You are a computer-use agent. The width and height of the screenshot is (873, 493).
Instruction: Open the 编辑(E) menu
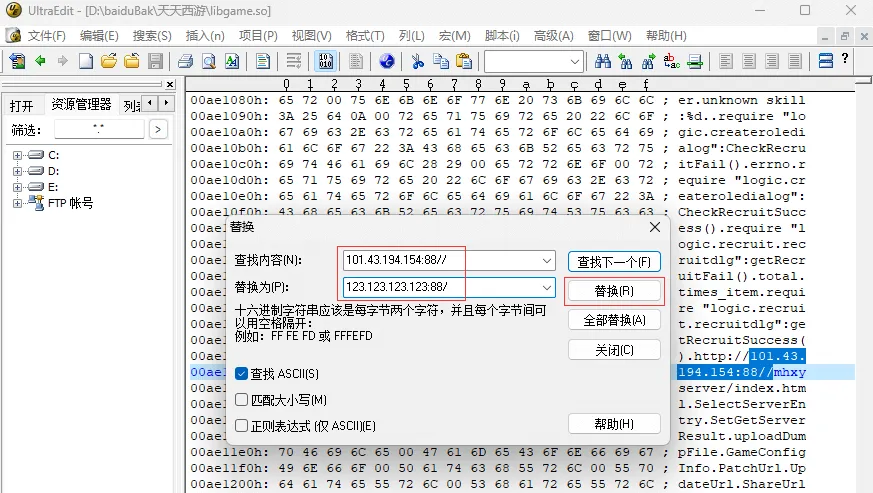[x=99, y=36]
